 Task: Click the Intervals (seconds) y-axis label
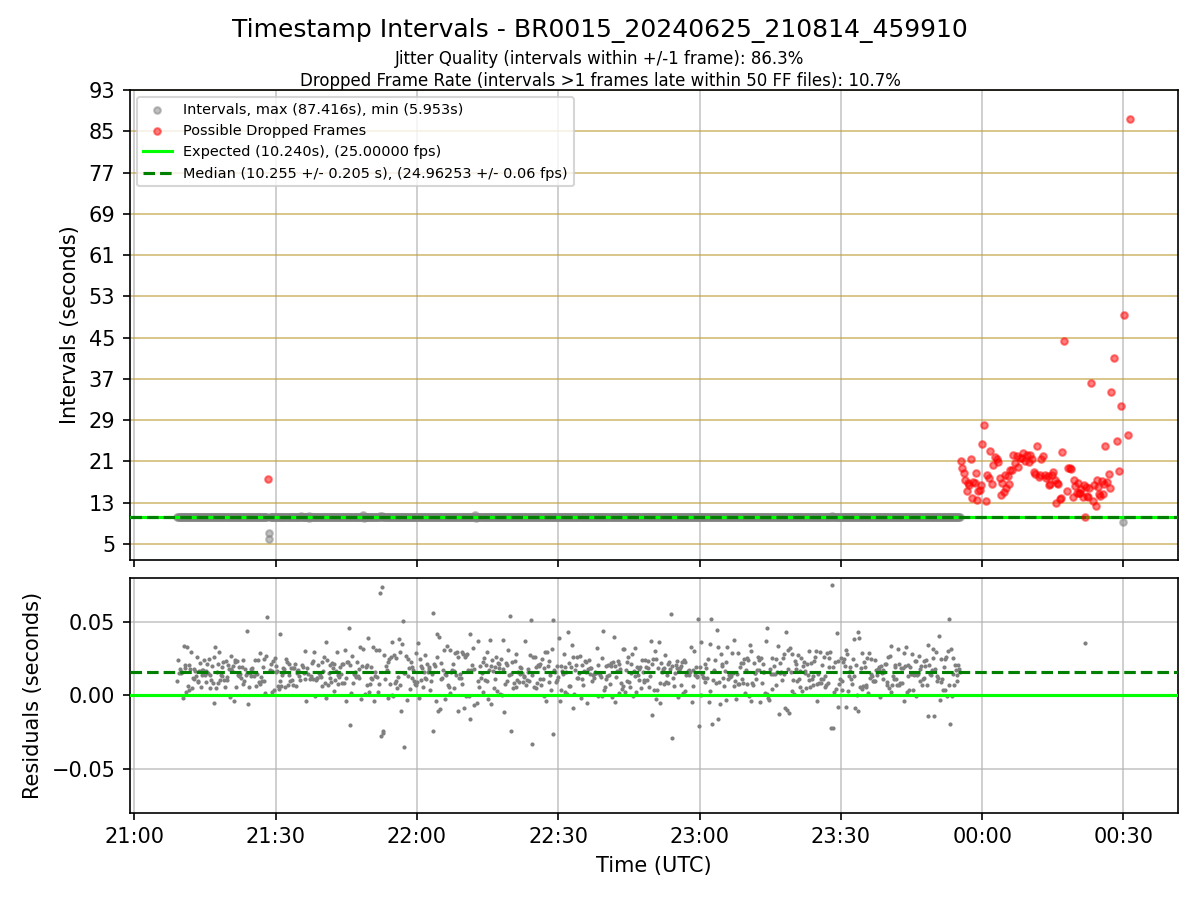69,325
